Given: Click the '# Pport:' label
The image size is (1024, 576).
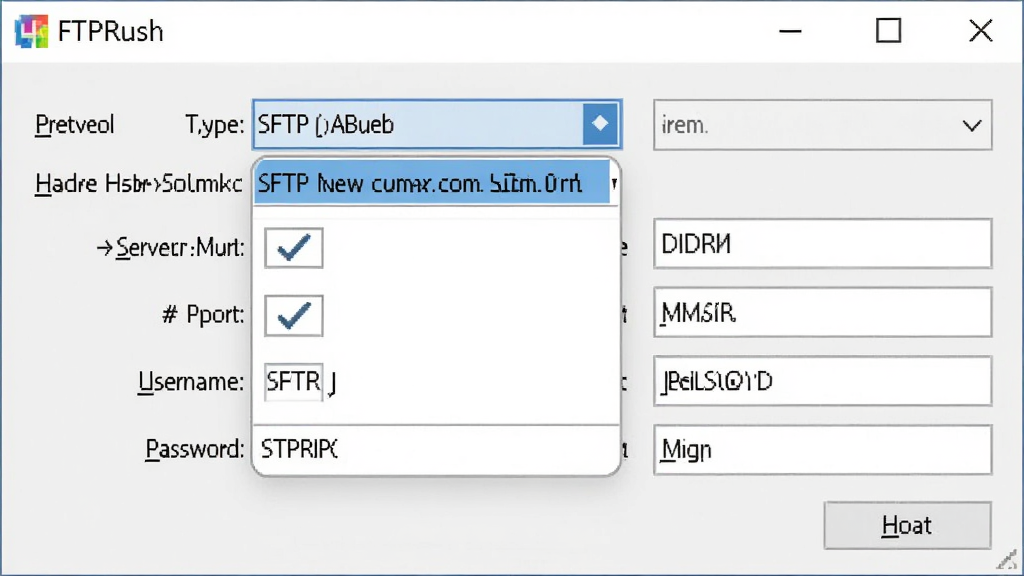Looking at the screenshot, I should (x=203, y=315).
